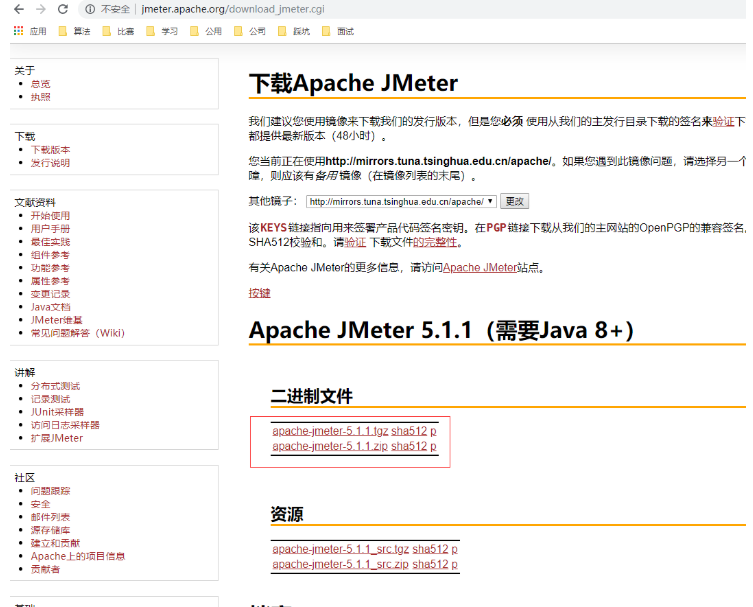Open sha512 link for src.zip
The height and width of the screenshot is (607, 753).
point(430,564)
